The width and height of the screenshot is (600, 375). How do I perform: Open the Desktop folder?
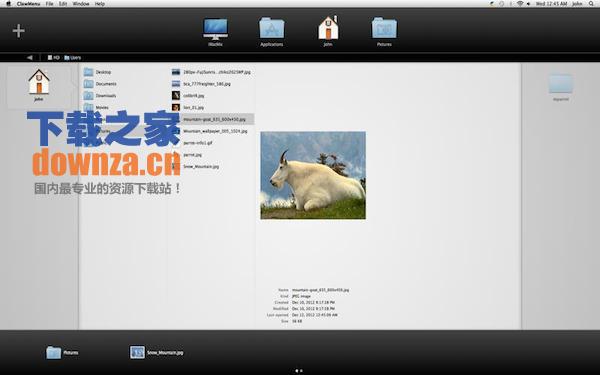pos(98,72)
